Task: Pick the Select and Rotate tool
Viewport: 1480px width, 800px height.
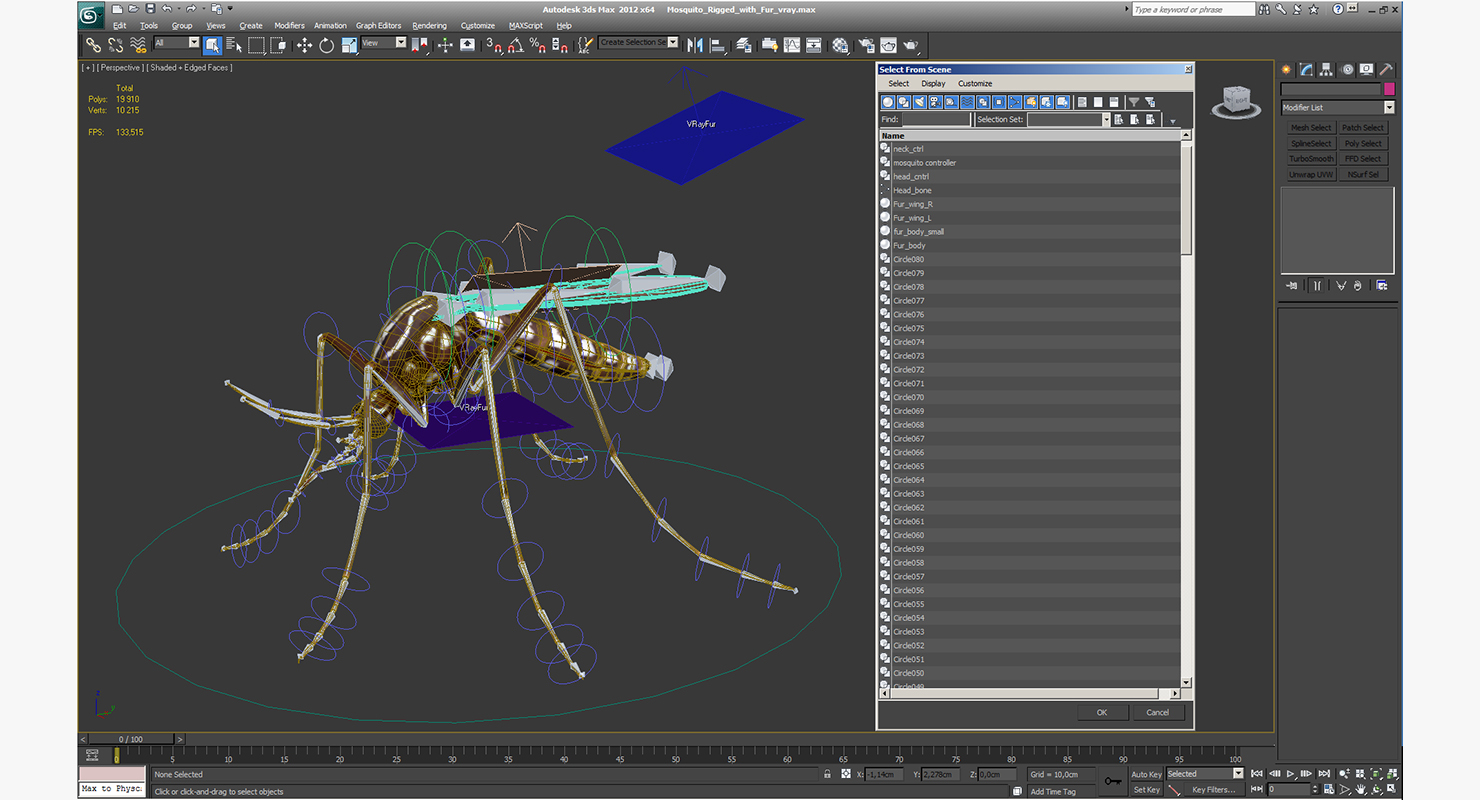Action: click(x=326, y=45)
